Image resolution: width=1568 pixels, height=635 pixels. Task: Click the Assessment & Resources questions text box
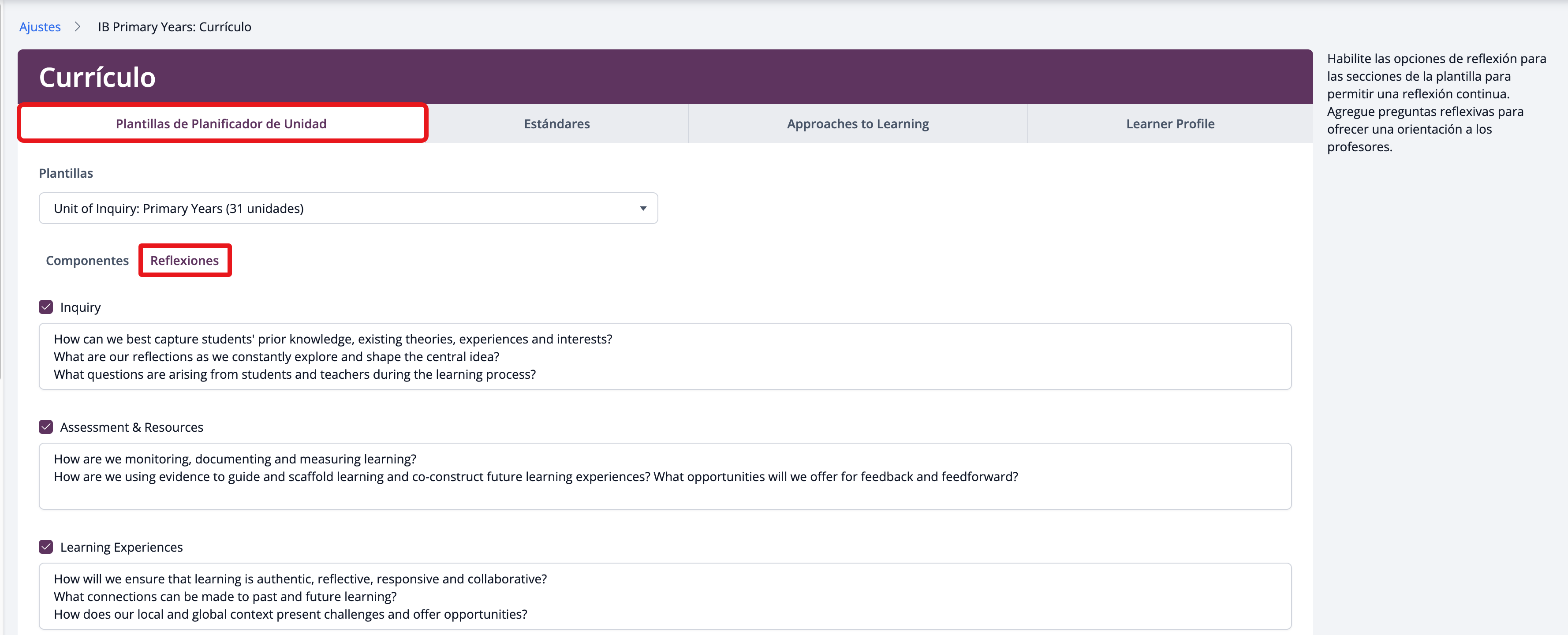coord(664,476)
